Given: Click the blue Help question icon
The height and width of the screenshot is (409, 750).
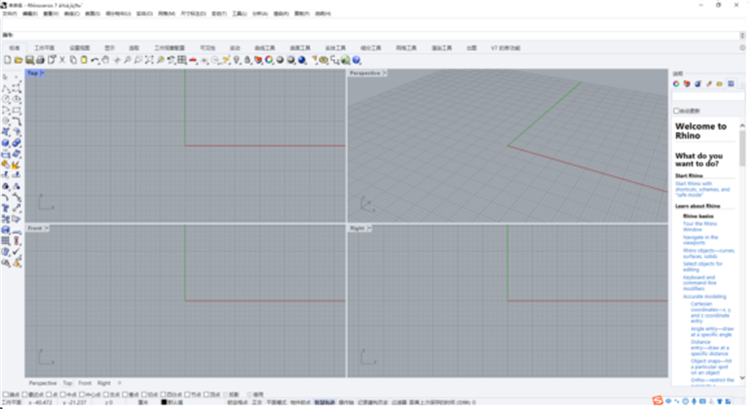Looking at the screenshot, I should click(356, 60).
